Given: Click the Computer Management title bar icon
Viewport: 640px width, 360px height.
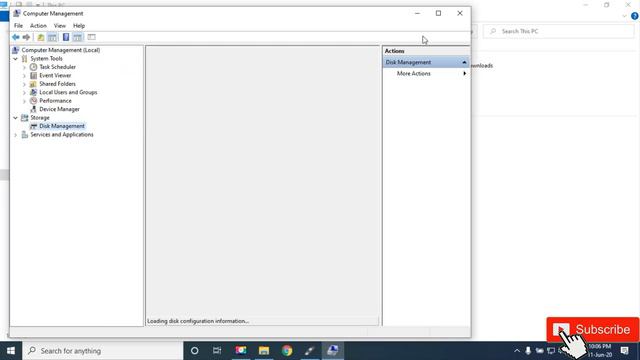Looking at the screenshot, I should point(17,13).
